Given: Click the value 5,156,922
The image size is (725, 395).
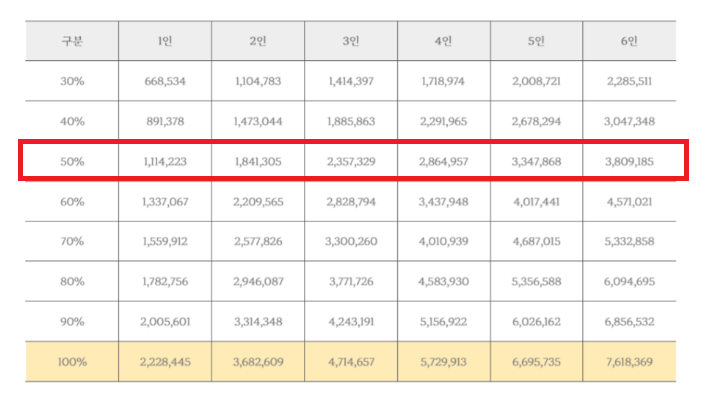Looking at the screenshot, I should pyautogui.click(x=443, y=322).
